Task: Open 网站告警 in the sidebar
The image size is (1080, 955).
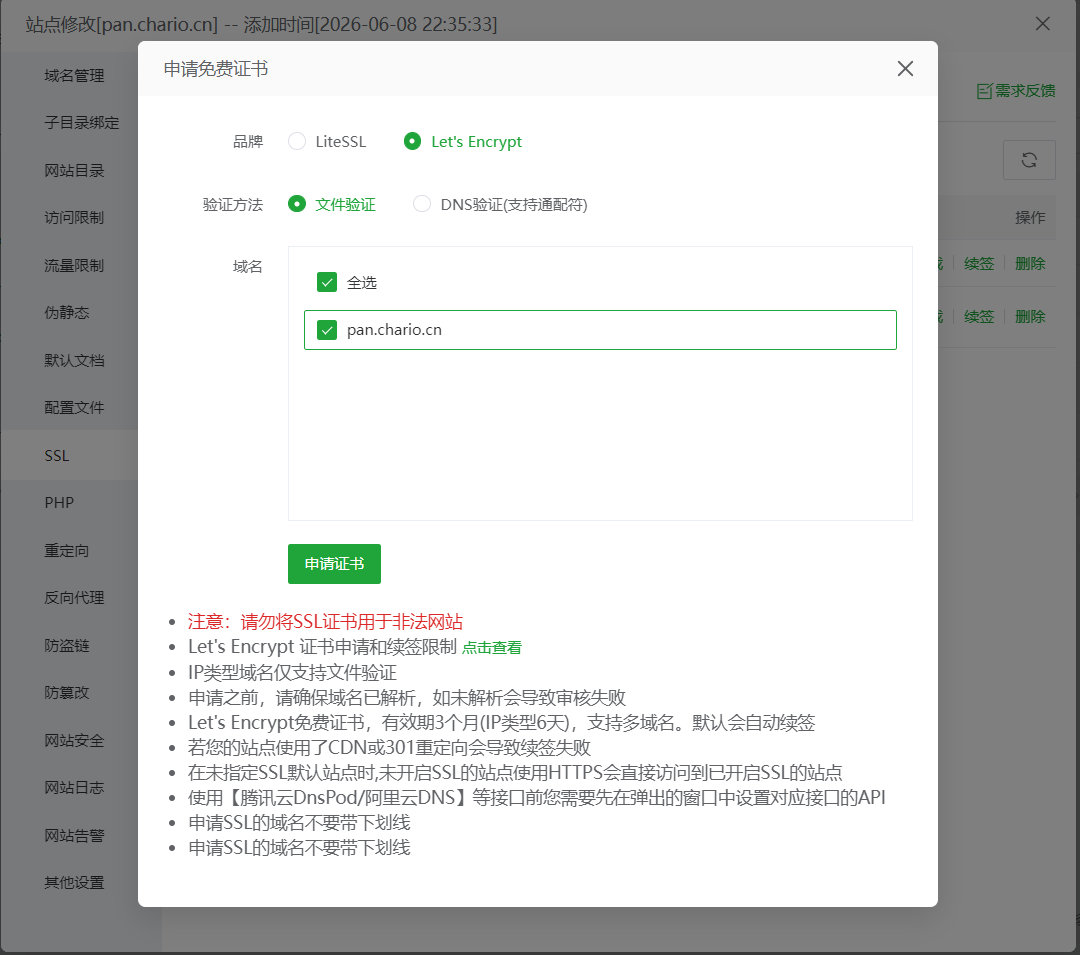Action: [x=74, y=835]
